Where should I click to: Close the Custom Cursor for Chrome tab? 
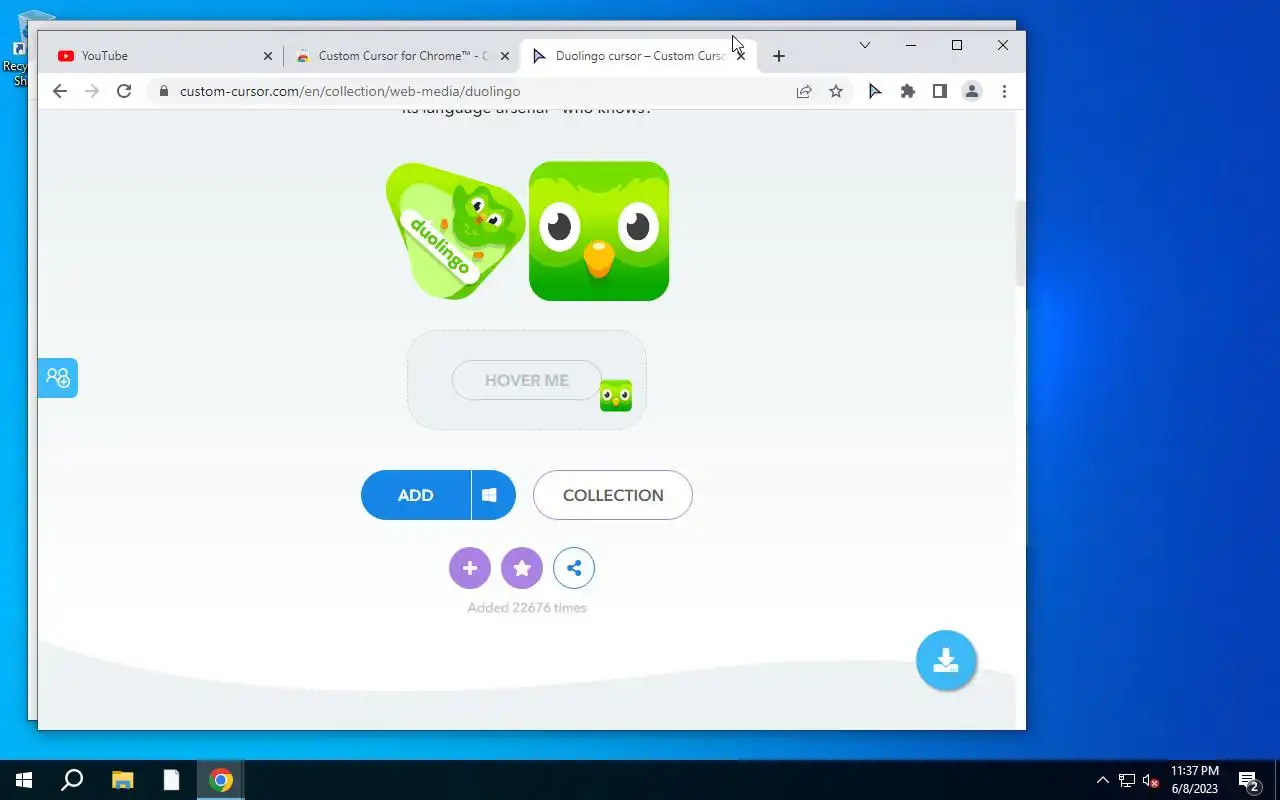tap(505, 56)
